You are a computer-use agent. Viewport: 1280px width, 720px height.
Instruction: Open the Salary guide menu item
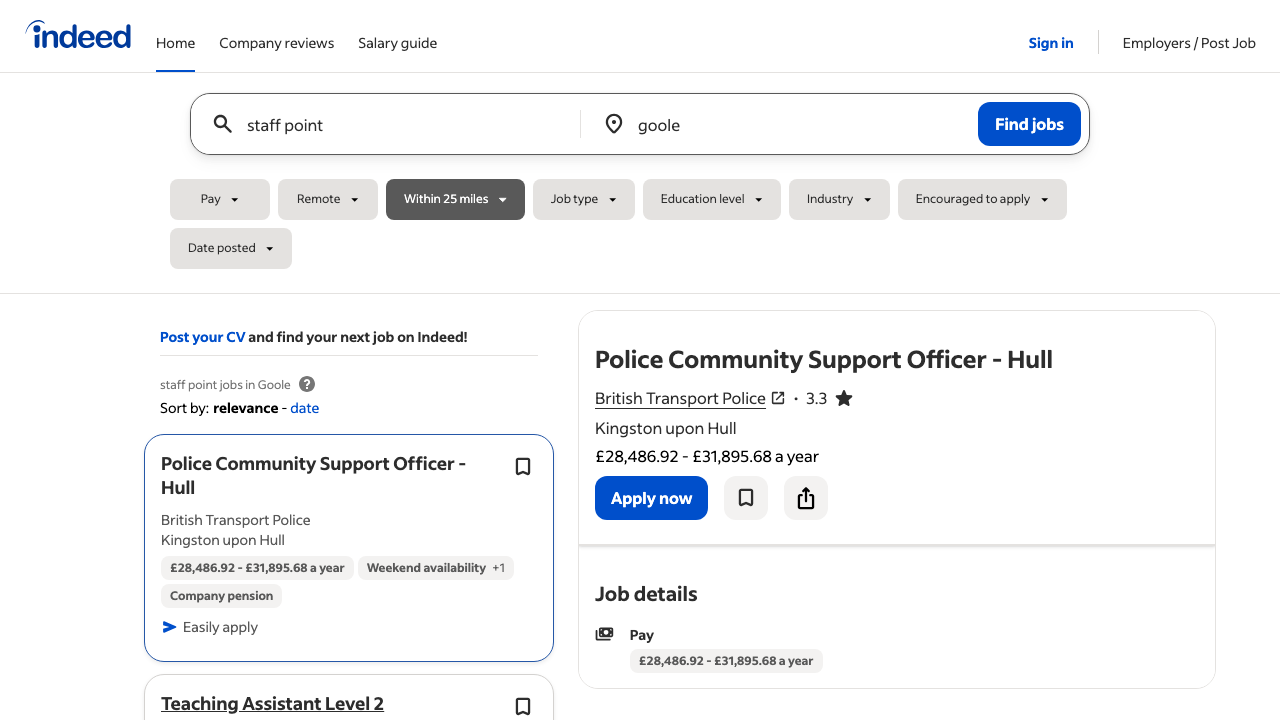tap(397, 43)
